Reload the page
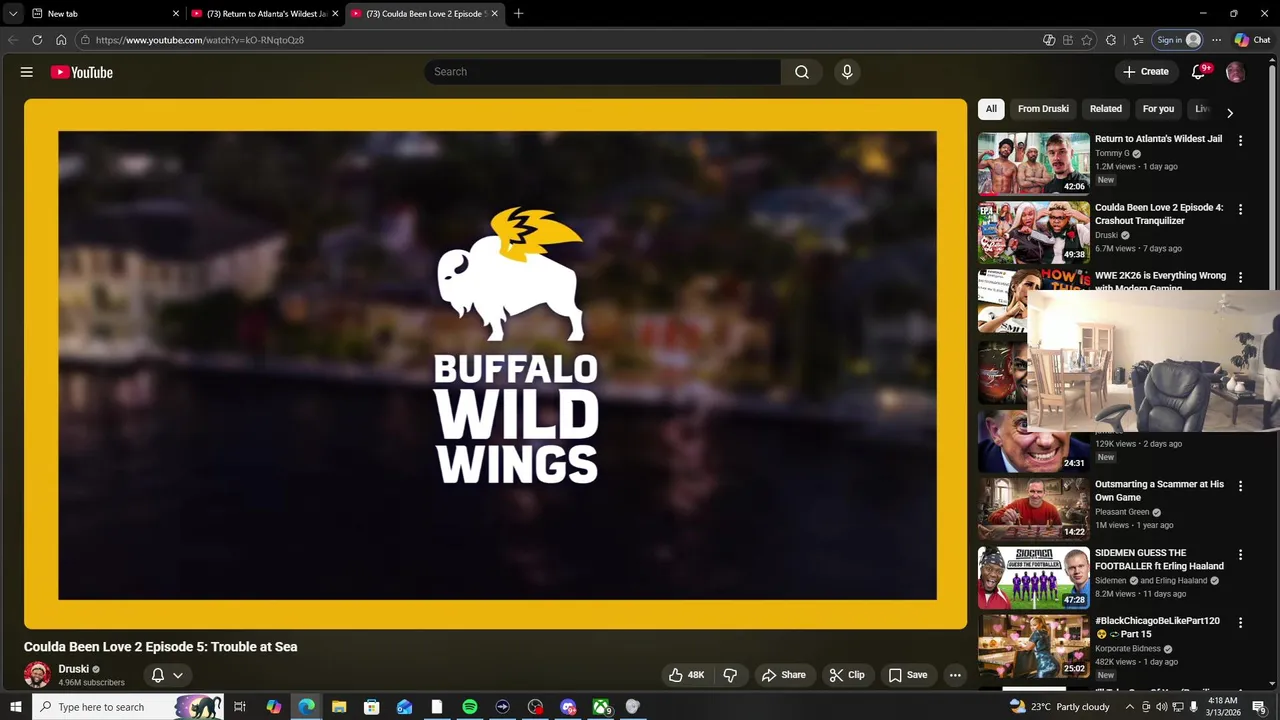This screenshot has height=720, width=1280. (x=37, y=40)
